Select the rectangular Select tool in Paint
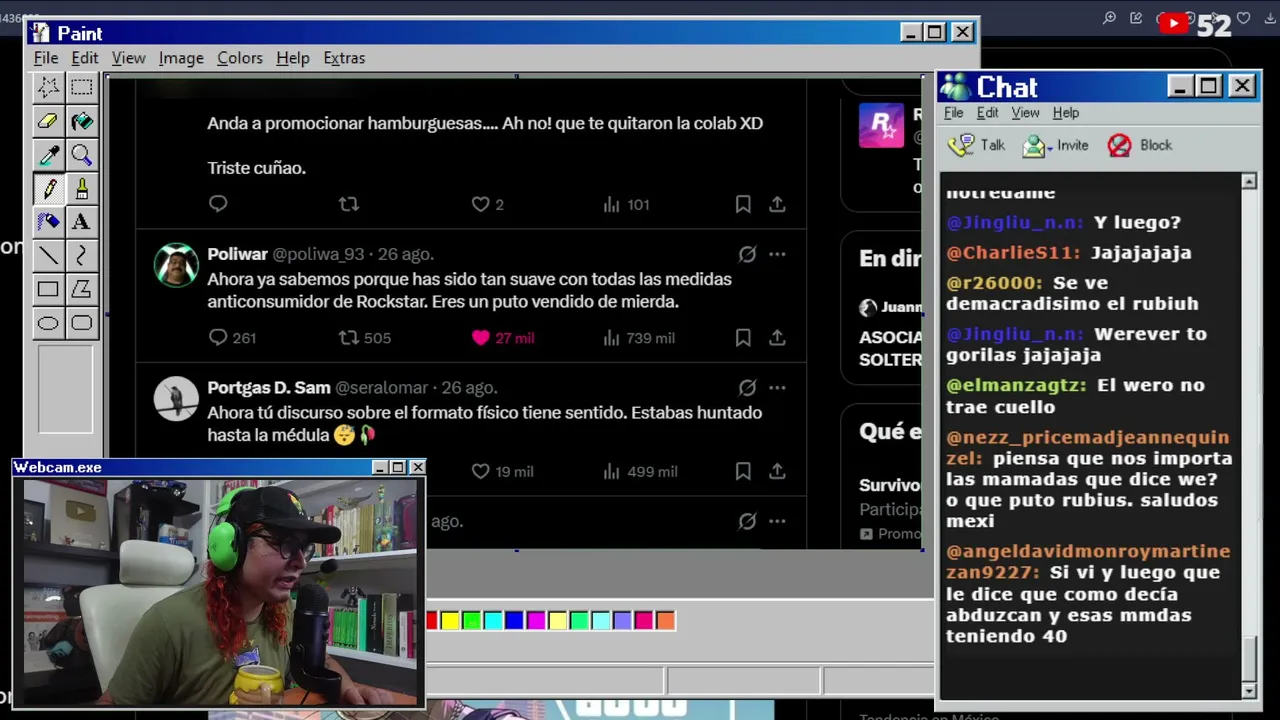The image size is (1280, 720). [82, 88]
